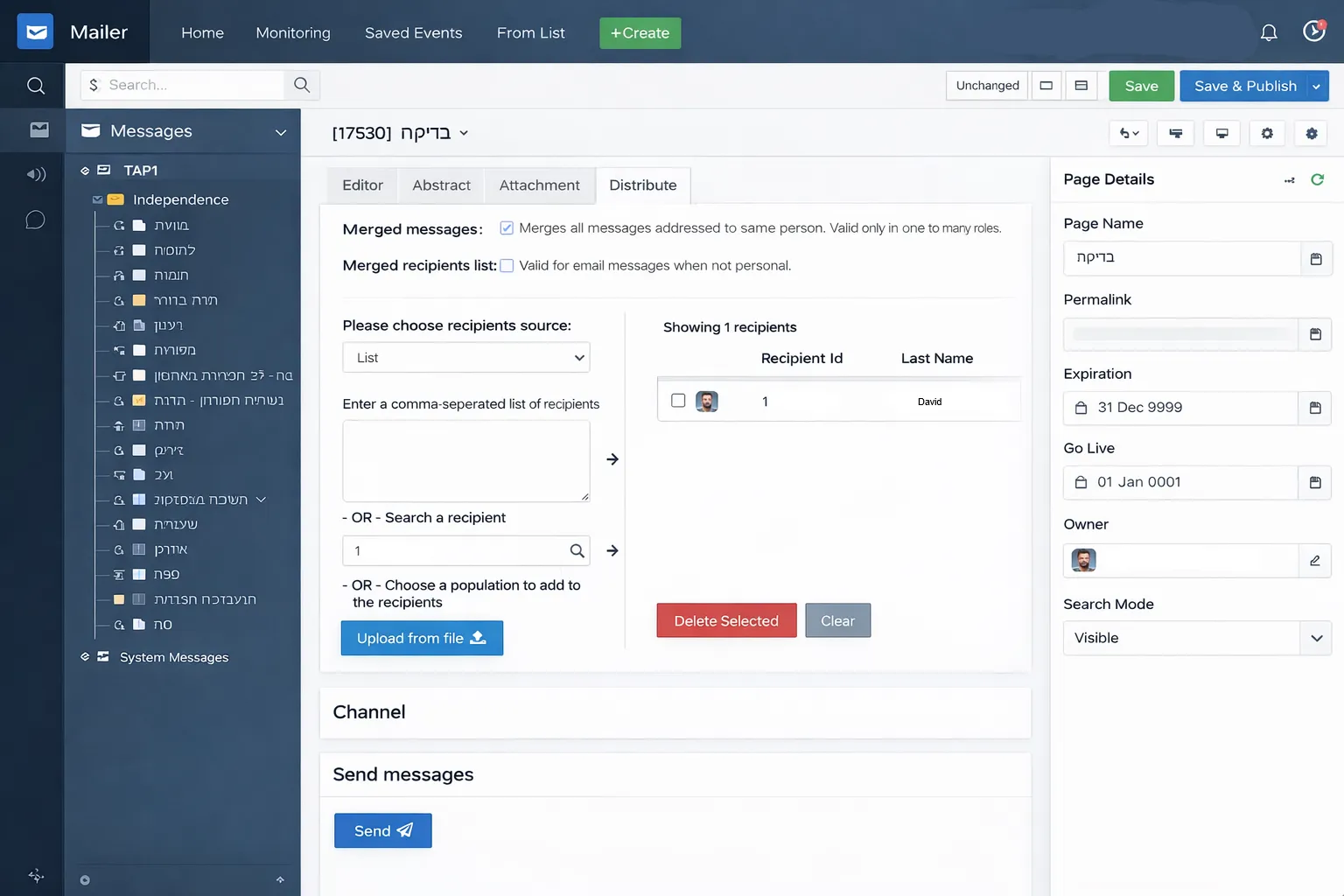Click save icon next to Go Live date
1344x896 pixels.
coord(1315,482)
